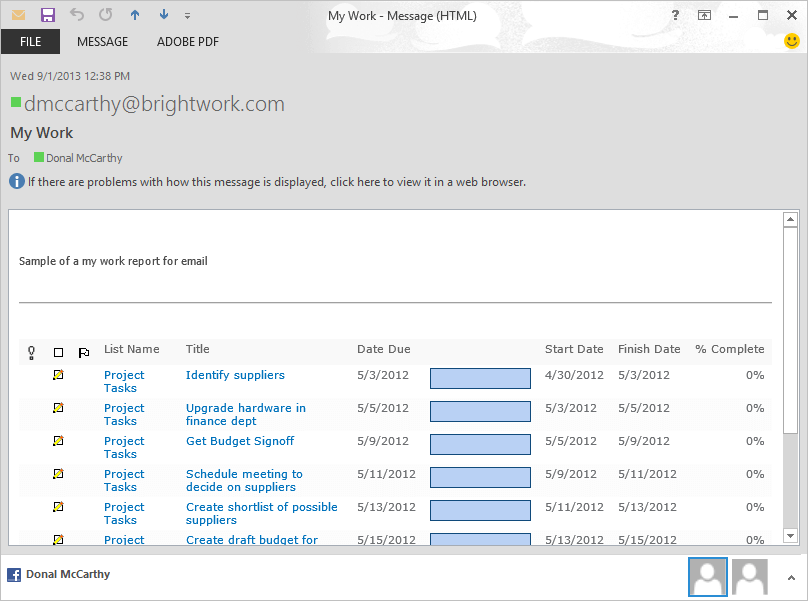Screen dimensions: 808x601
Task: Go to Next Item with down arrow
Action: click(164, 15)
